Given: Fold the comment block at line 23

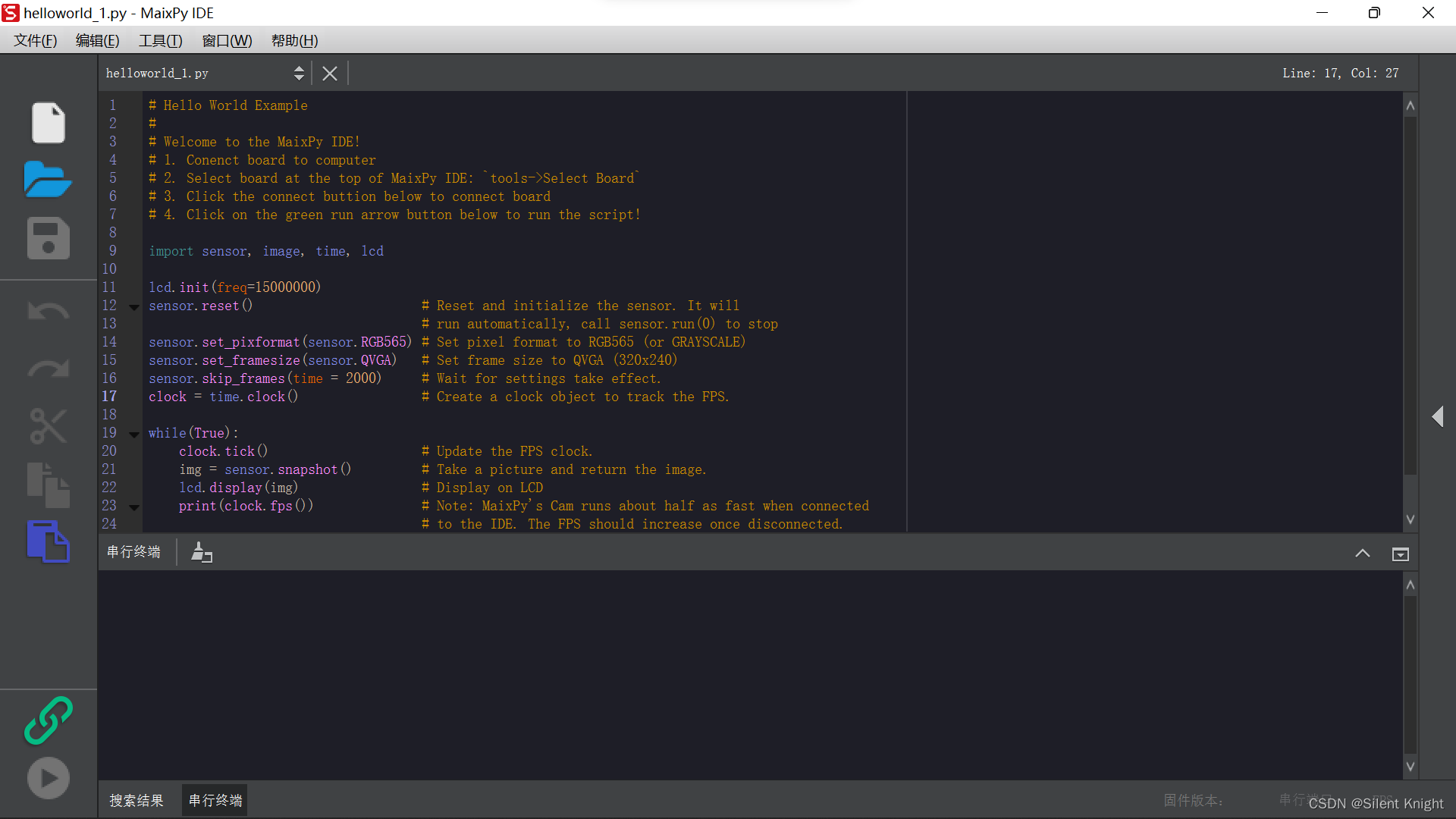Looking at the screenshot, I should coord(134,507).
